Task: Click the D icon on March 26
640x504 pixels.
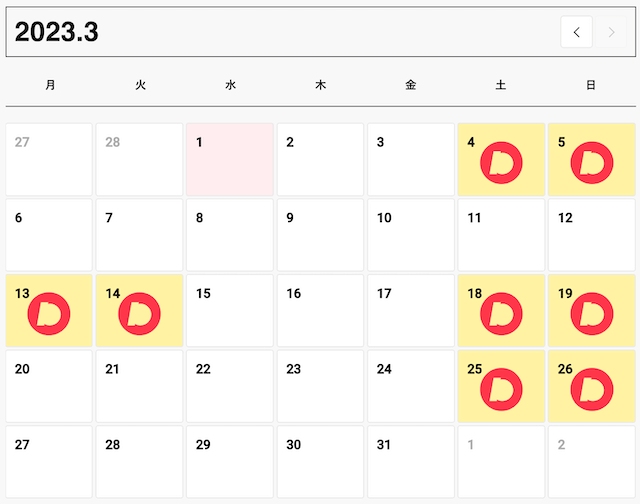Action: tap(592, 389)
